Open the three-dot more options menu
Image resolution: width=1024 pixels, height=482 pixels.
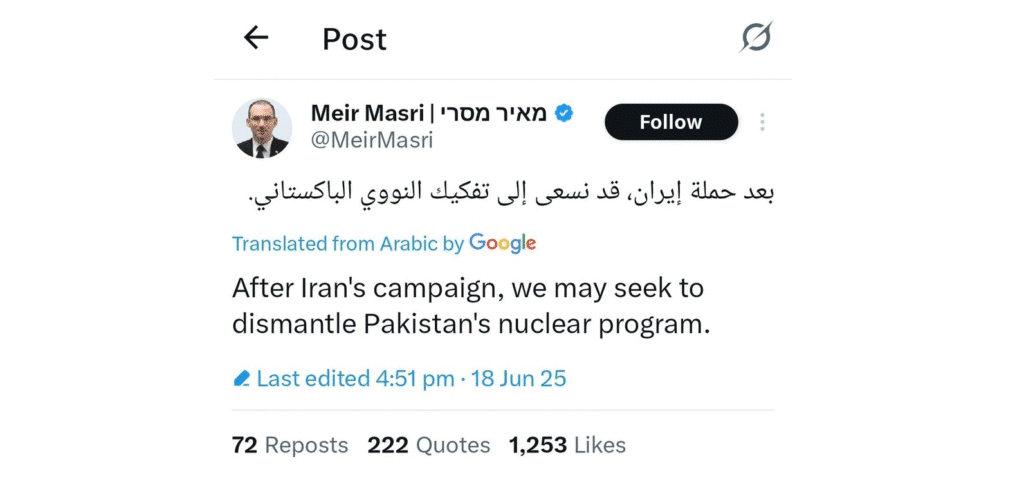(762, 122)
